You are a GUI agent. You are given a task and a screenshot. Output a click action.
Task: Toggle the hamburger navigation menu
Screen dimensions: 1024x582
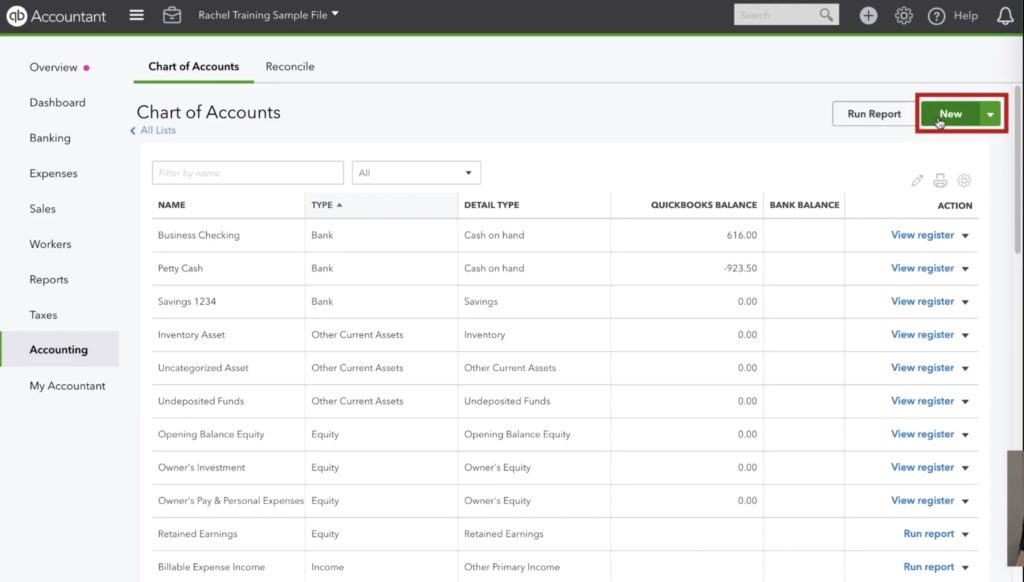(136, 14)
